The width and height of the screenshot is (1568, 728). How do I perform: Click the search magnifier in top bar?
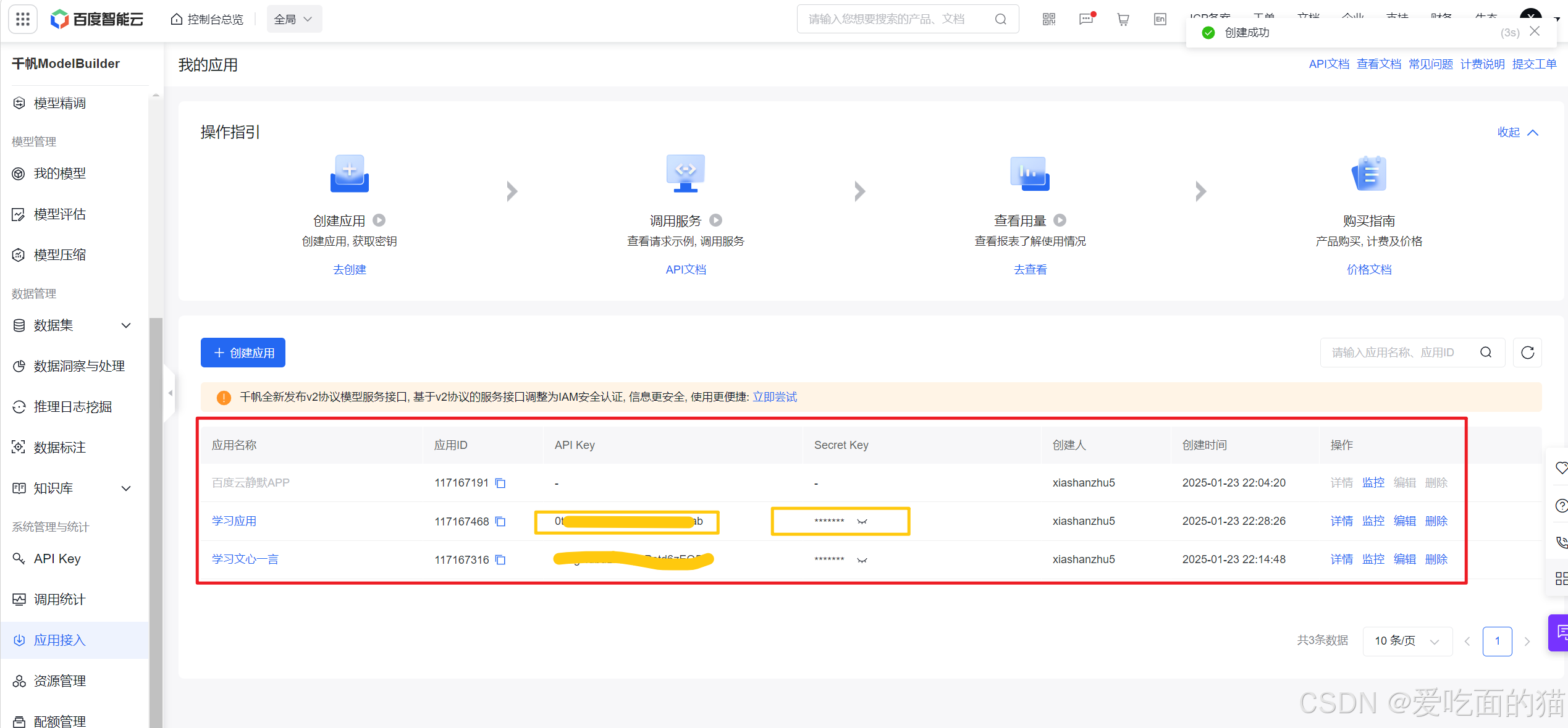point(1000,19)
